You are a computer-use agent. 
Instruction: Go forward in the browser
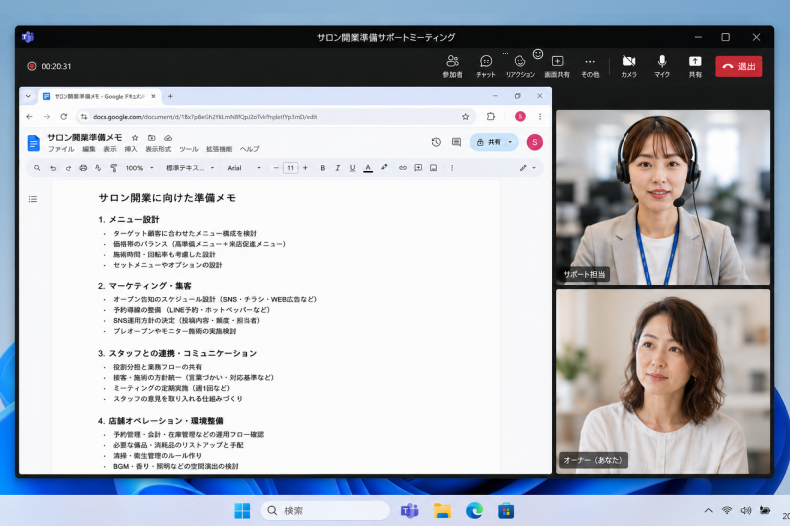(x=46, y=116)
